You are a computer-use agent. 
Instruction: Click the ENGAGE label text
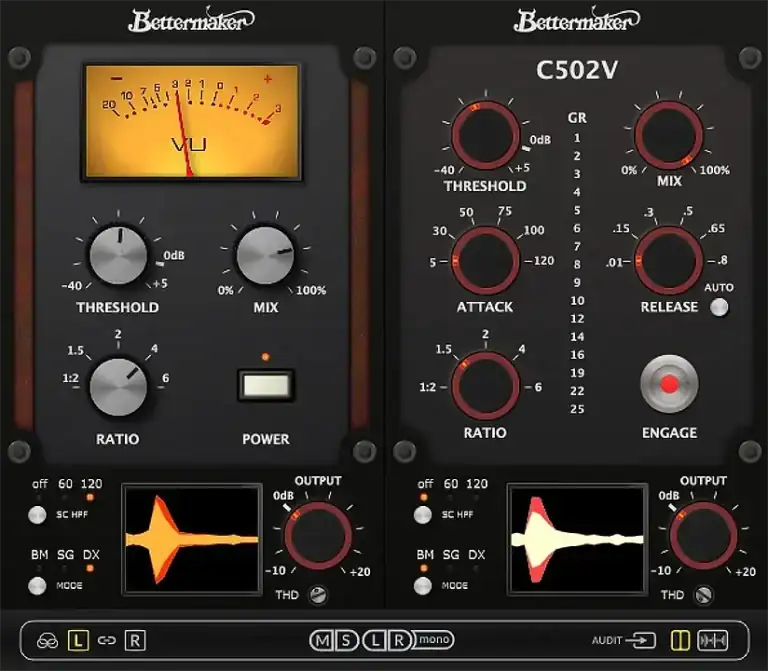tap(669, 433)
